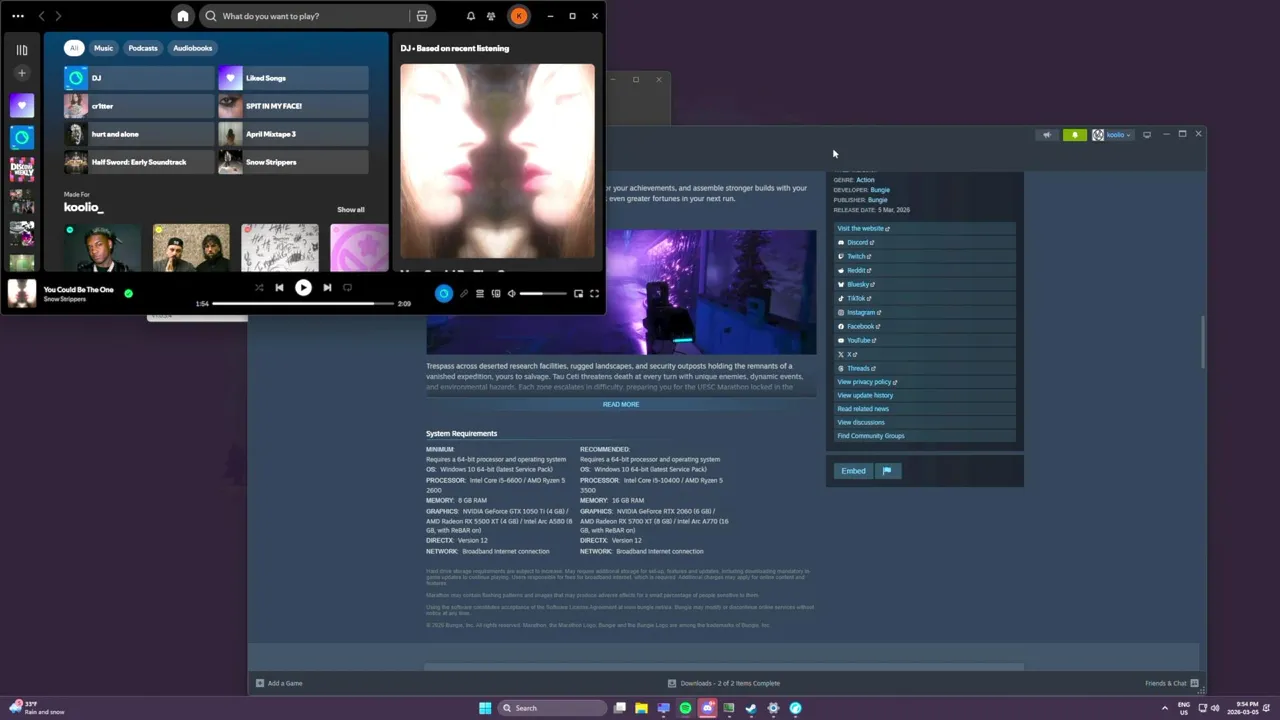Go forward in Spotify navigation
Image resolution: width=1280 pixels, height=720 pixels.
tap(58, 16)
